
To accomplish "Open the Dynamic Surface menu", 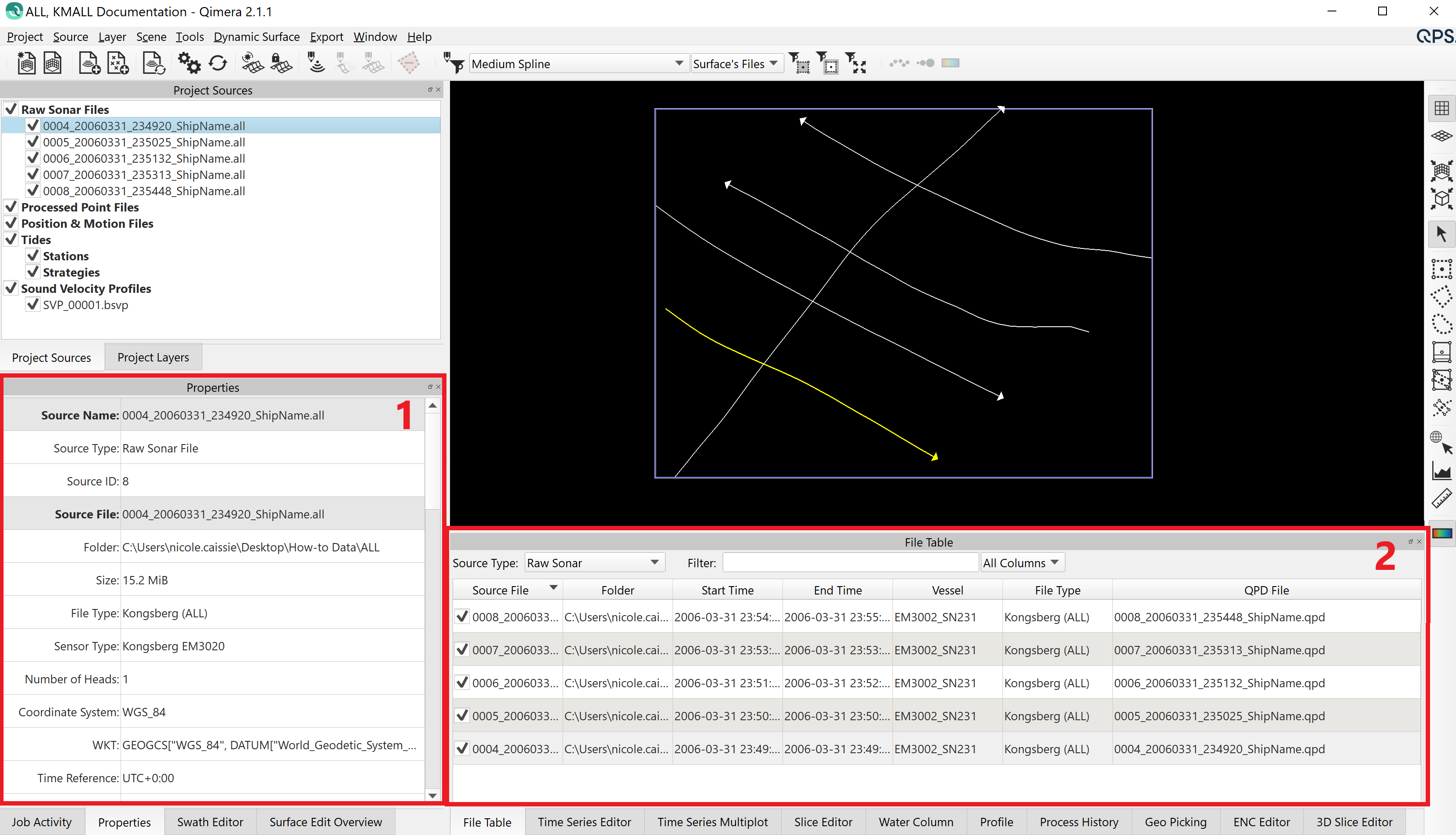I will 256,36.
